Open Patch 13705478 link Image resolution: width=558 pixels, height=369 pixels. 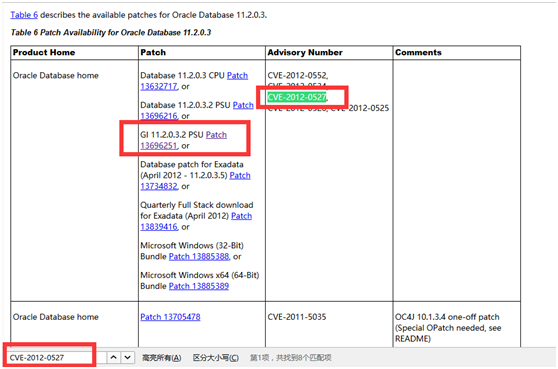170,317
